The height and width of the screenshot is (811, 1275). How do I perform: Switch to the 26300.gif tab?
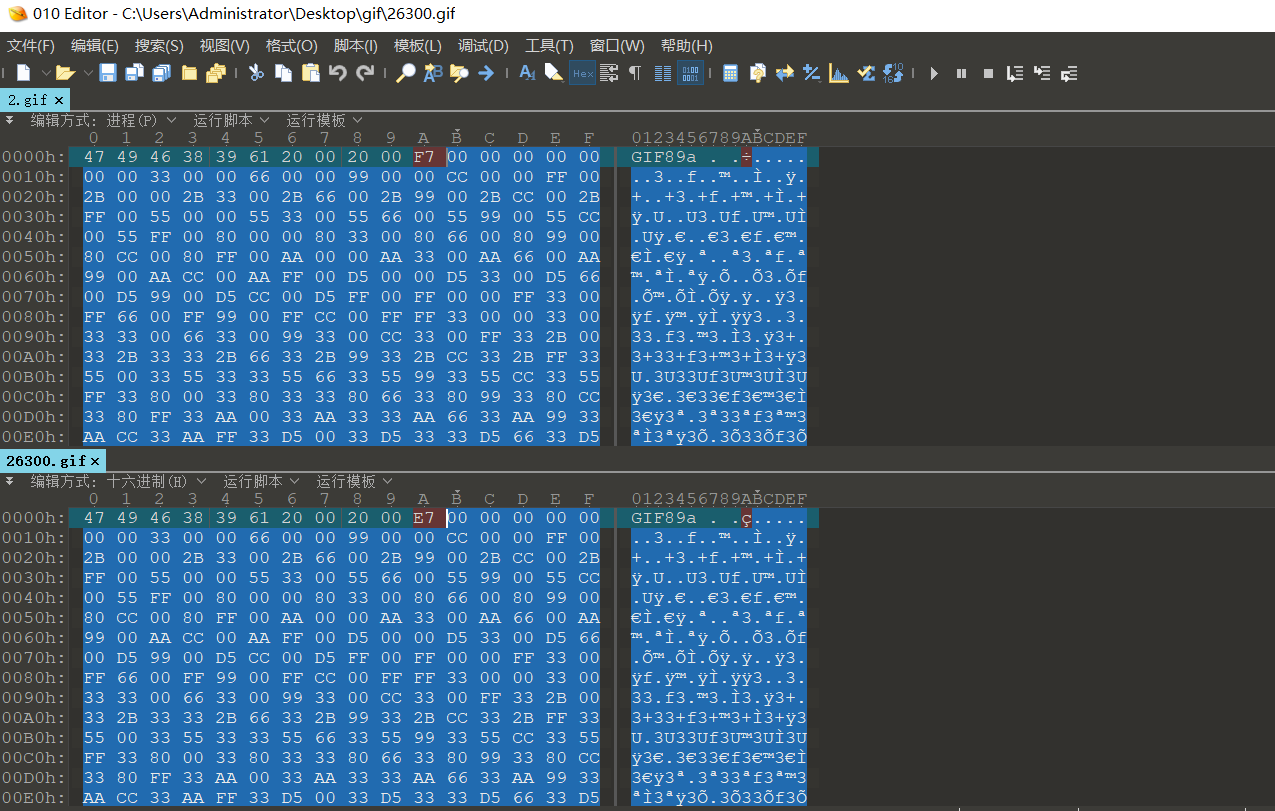tap(46, 461)
